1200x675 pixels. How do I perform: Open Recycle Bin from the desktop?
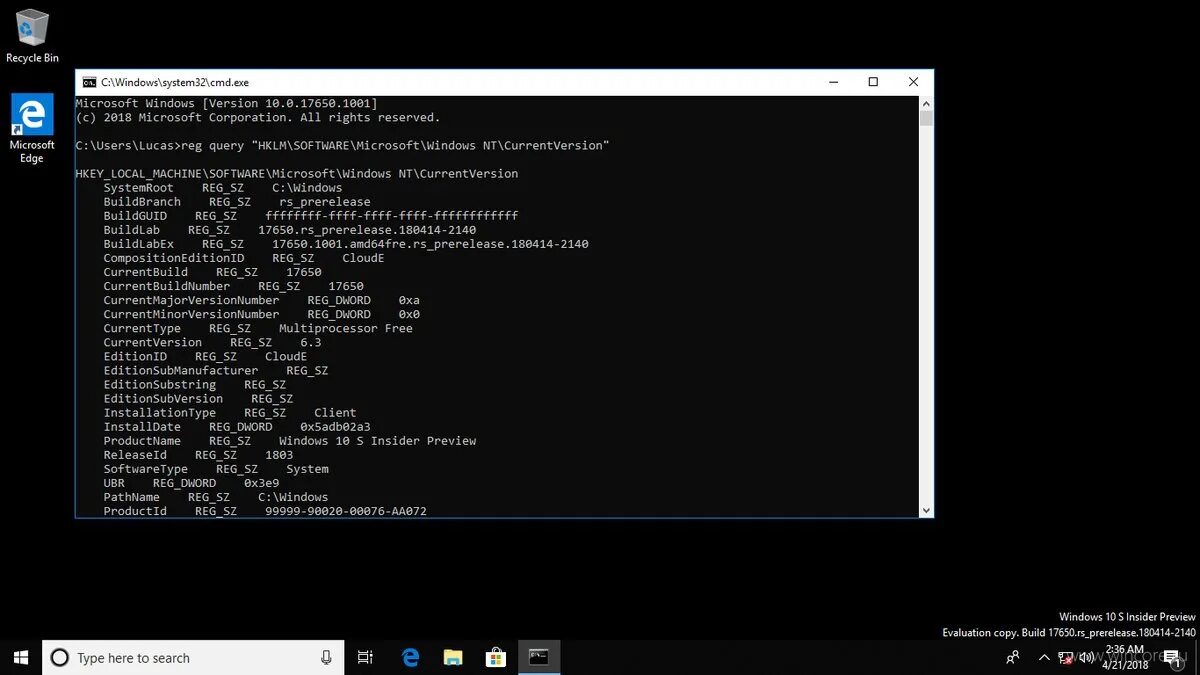(x=32, y=32)
